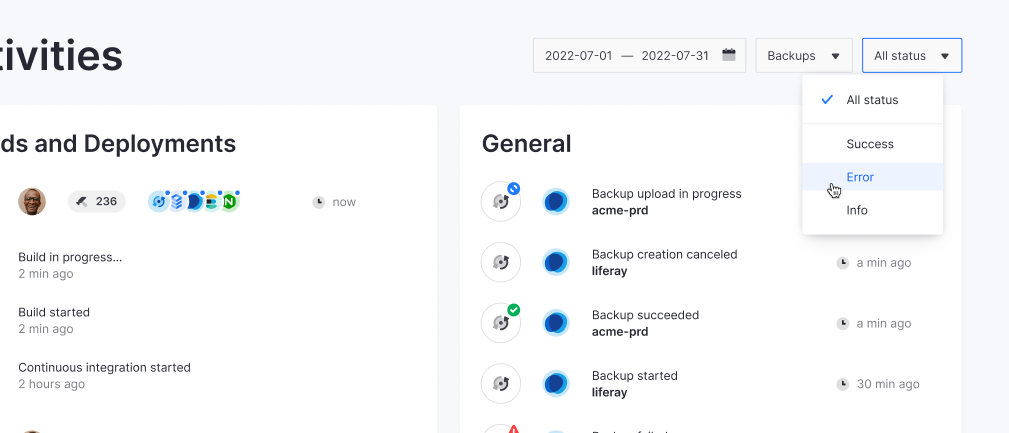This screenshot has height=433, width=1009.
Task: Edit the end date 2022-07-31
Action: [674, 56]
